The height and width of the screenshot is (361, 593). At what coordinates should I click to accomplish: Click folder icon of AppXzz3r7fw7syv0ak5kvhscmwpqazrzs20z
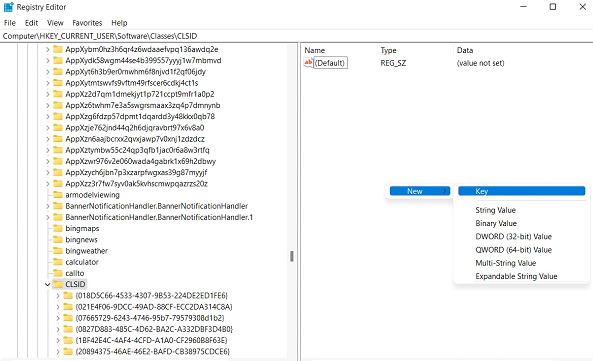pyautogui.click(x=57, y=184)
